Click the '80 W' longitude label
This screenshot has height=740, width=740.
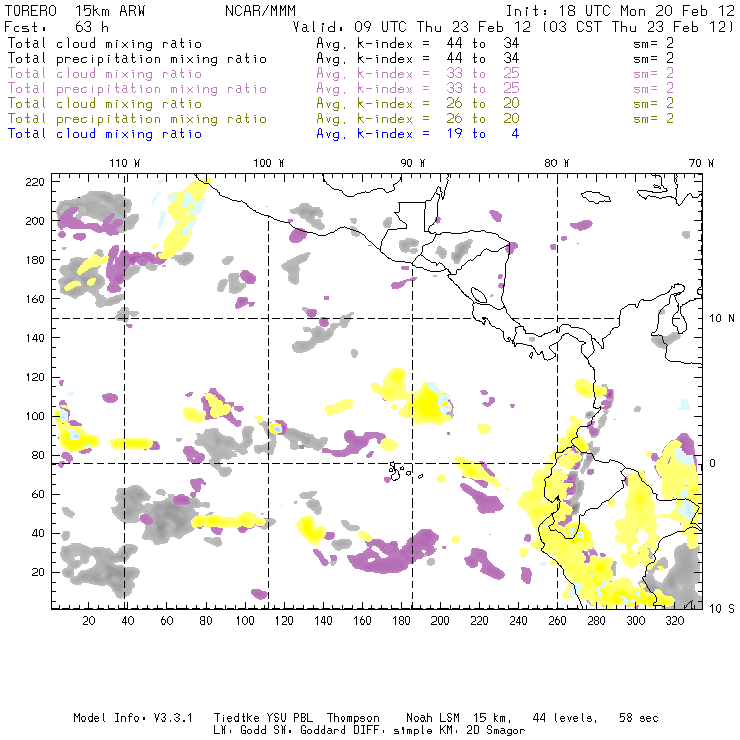(x=556, y=163)
